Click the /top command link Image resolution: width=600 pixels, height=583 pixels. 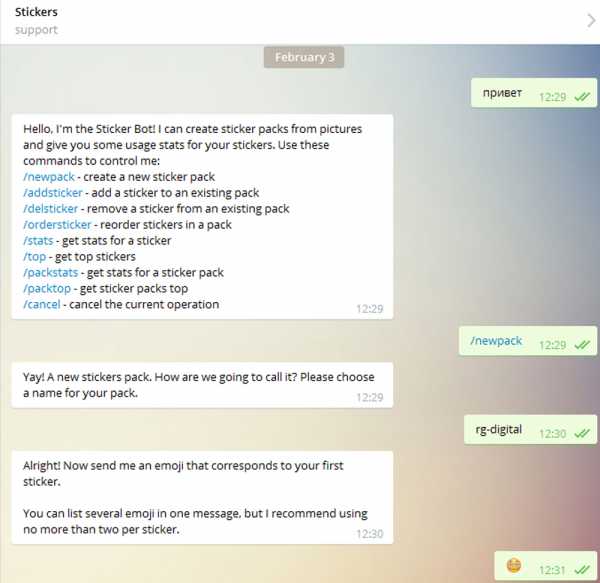35,257
